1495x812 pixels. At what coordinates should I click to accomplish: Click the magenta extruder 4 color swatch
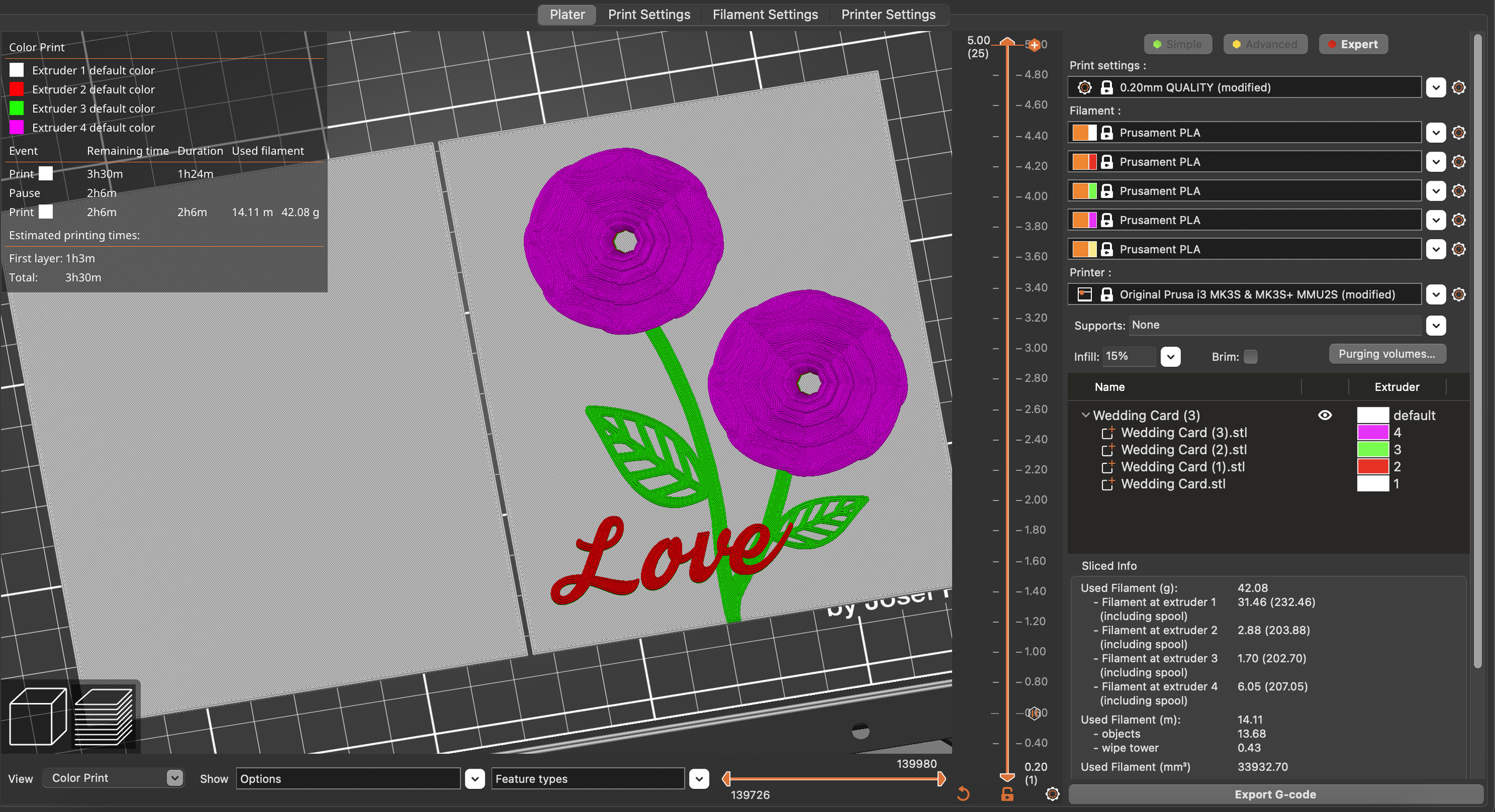[1373, 433]
